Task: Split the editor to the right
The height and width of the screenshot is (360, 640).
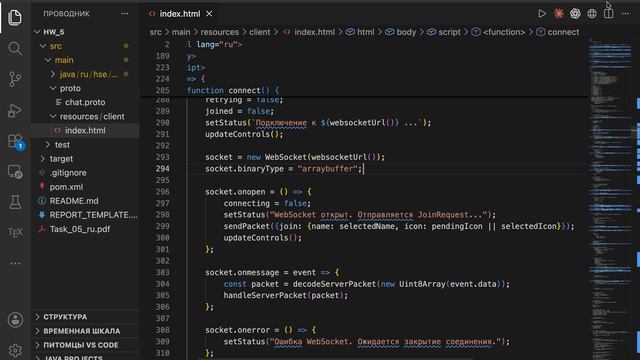Action: pos(609,13)
